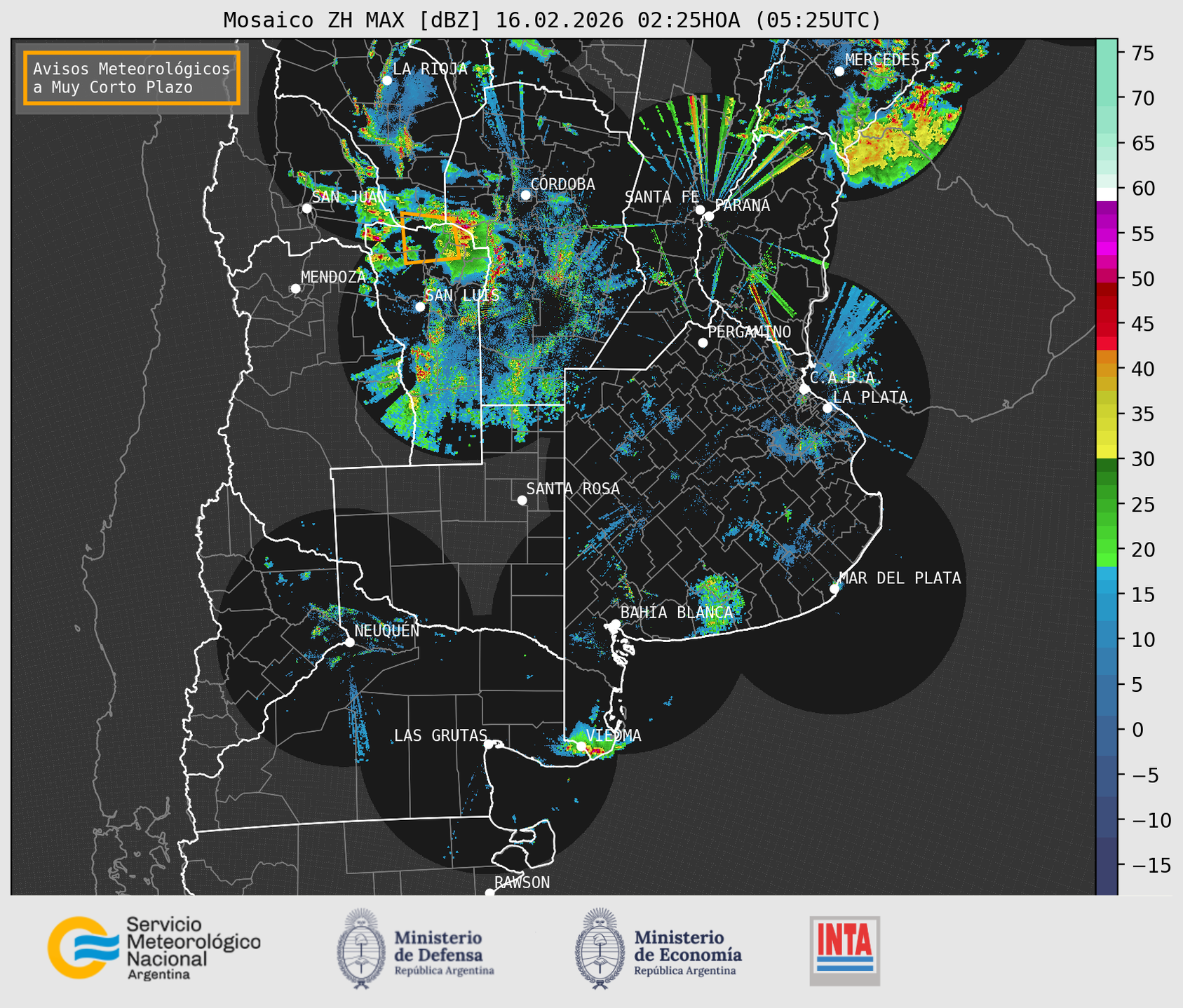This screenshot has width=1183, height=1008.
Task: Click the INTA logo
Action: coord(844,951)
